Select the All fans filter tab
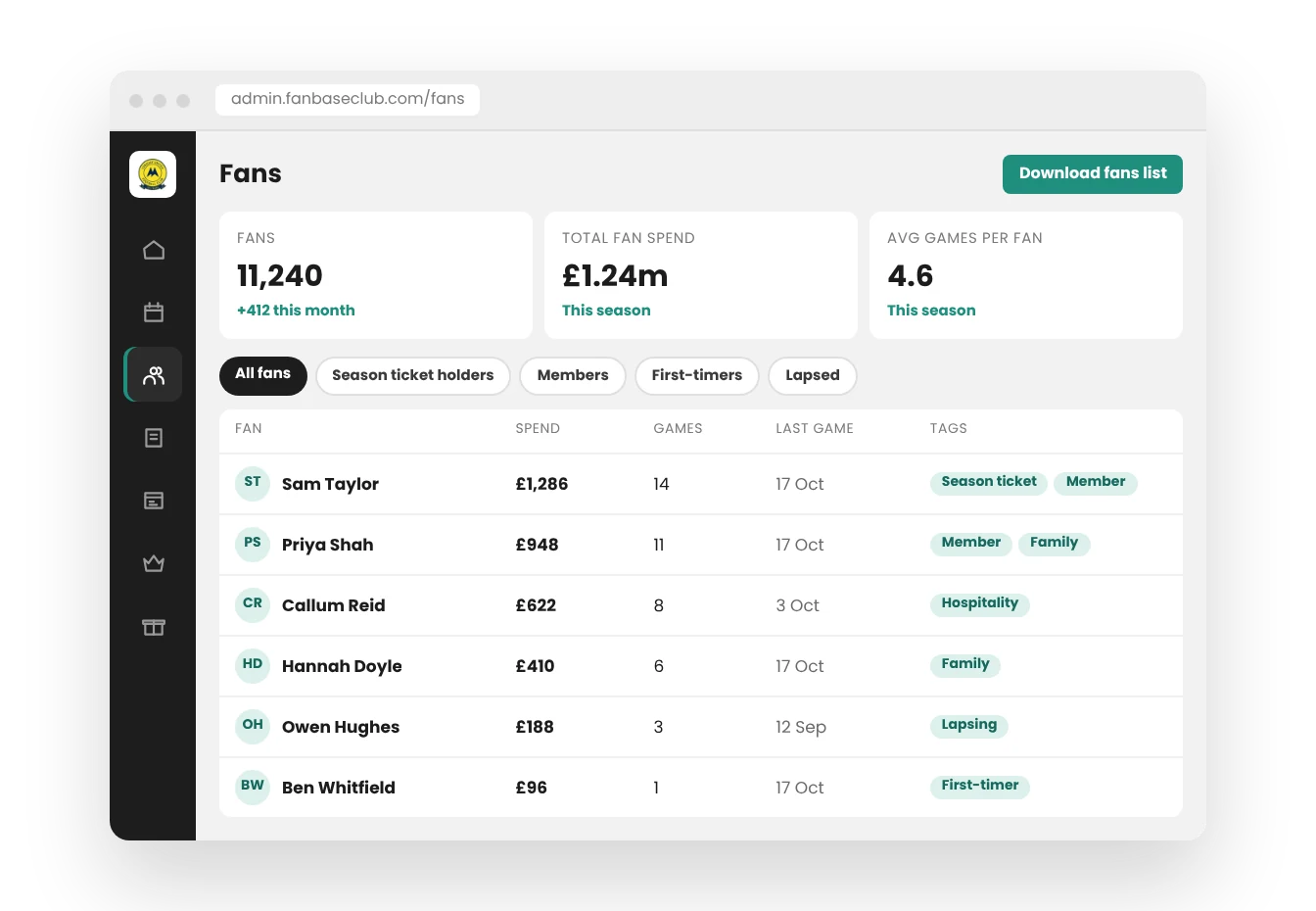 pyautogui.click(x=263, y=375)
